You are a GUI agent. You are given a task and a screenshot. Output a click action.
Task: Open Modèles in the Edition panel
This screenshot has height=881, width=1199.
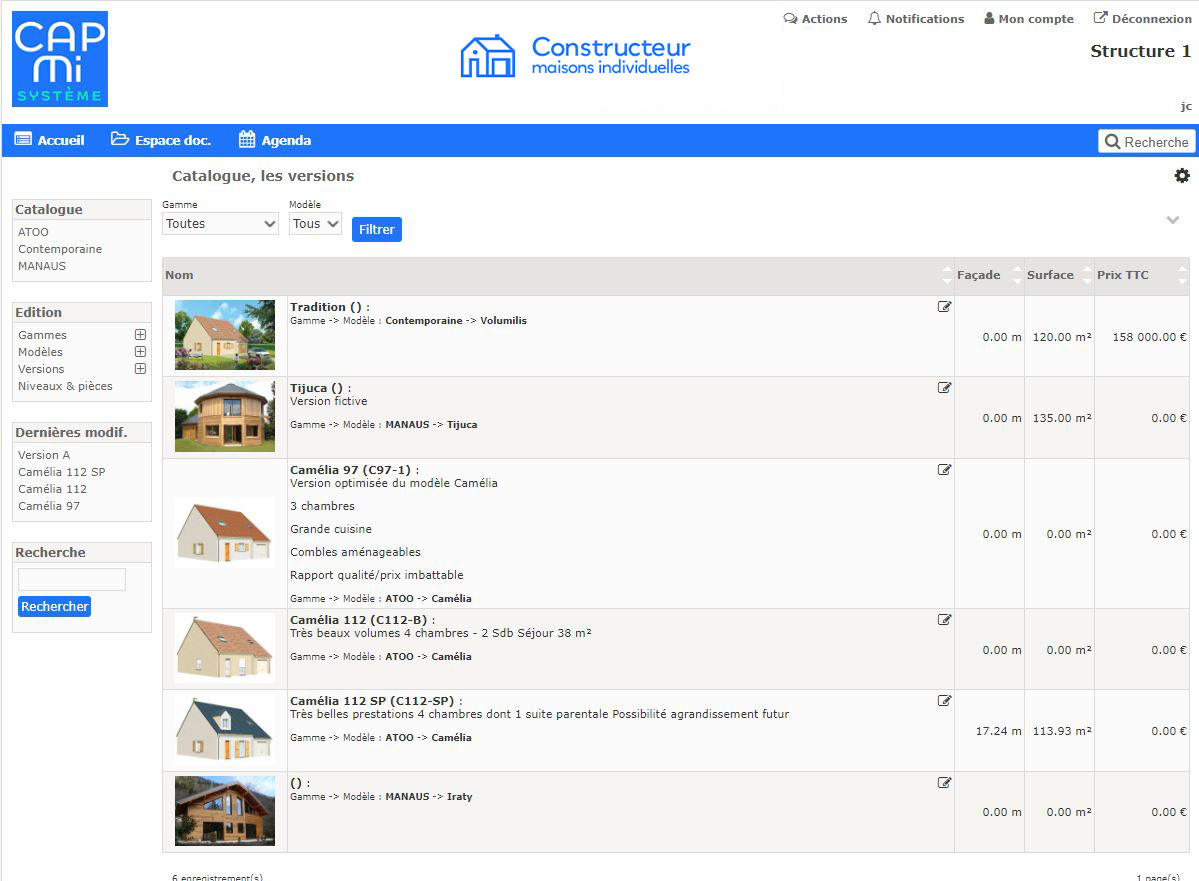tap(41, 352)
